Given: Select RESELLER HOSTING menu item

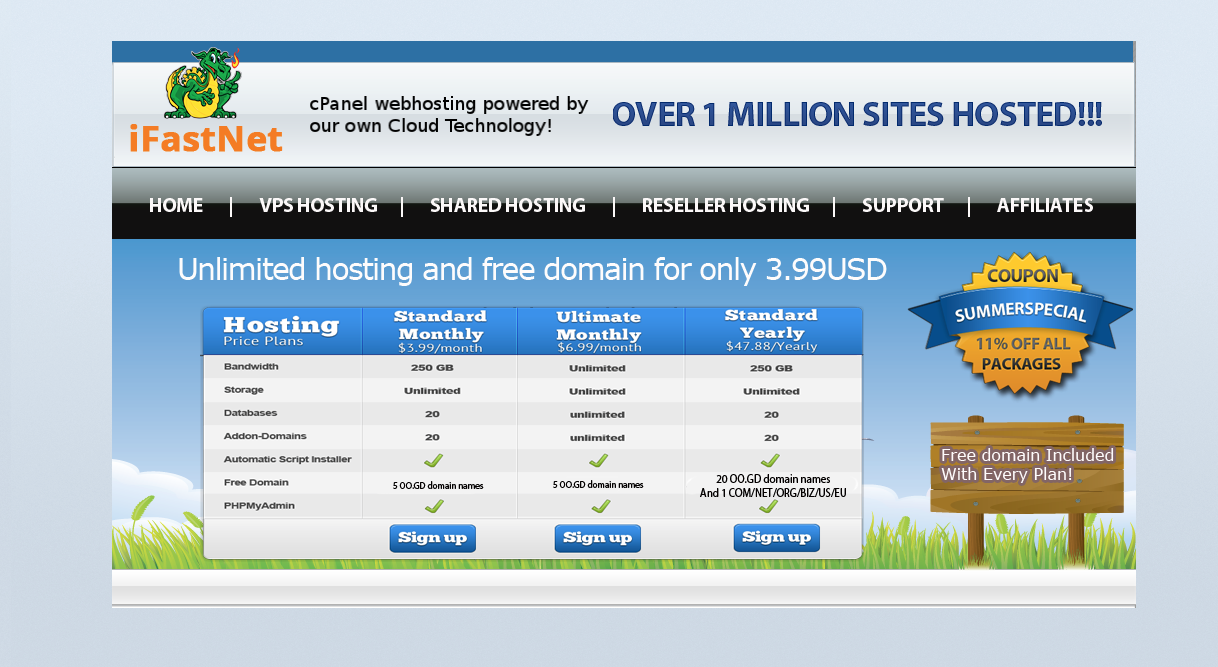Looking at the screenshot, I should pyautogui.click(x=726, y=205).
